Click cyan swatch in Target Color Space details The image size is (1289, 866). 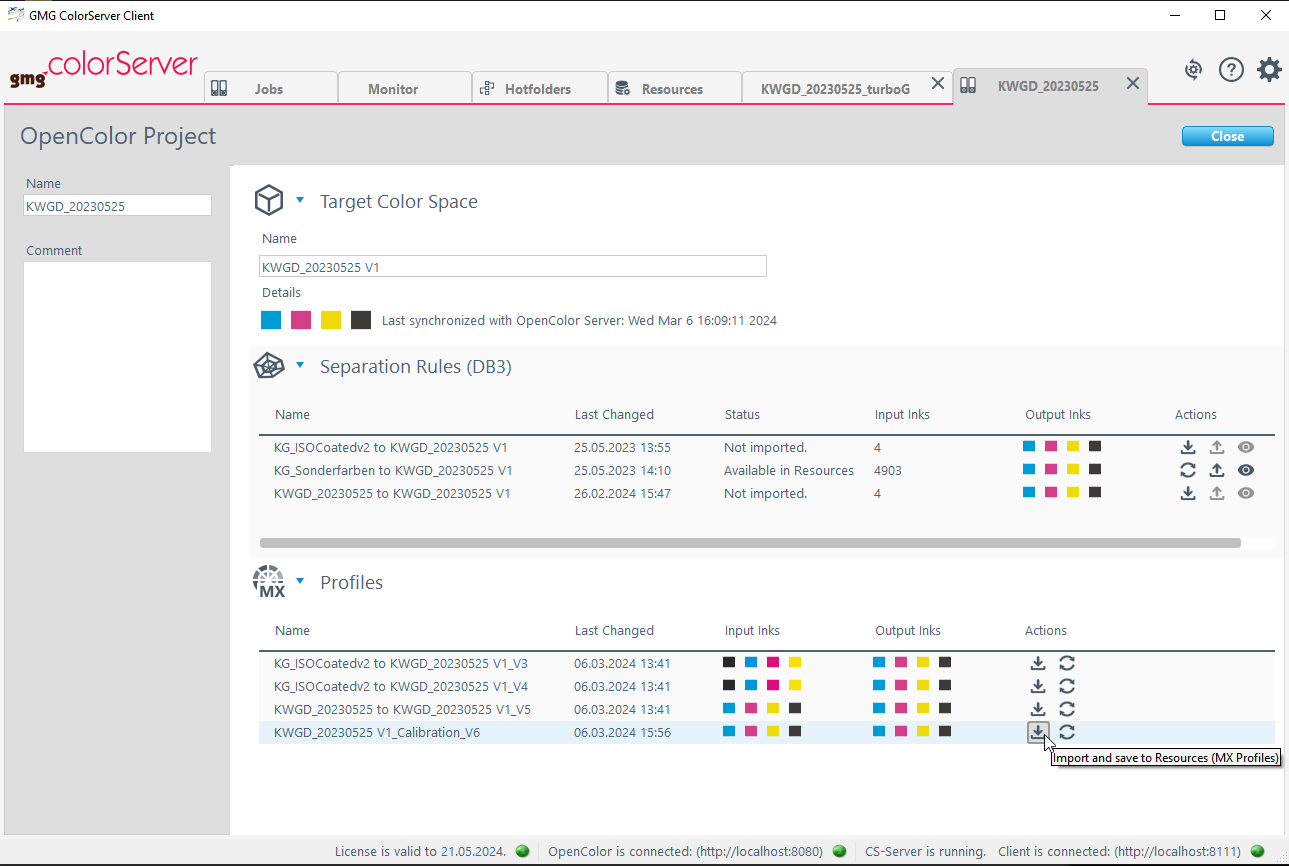[271, 320]
